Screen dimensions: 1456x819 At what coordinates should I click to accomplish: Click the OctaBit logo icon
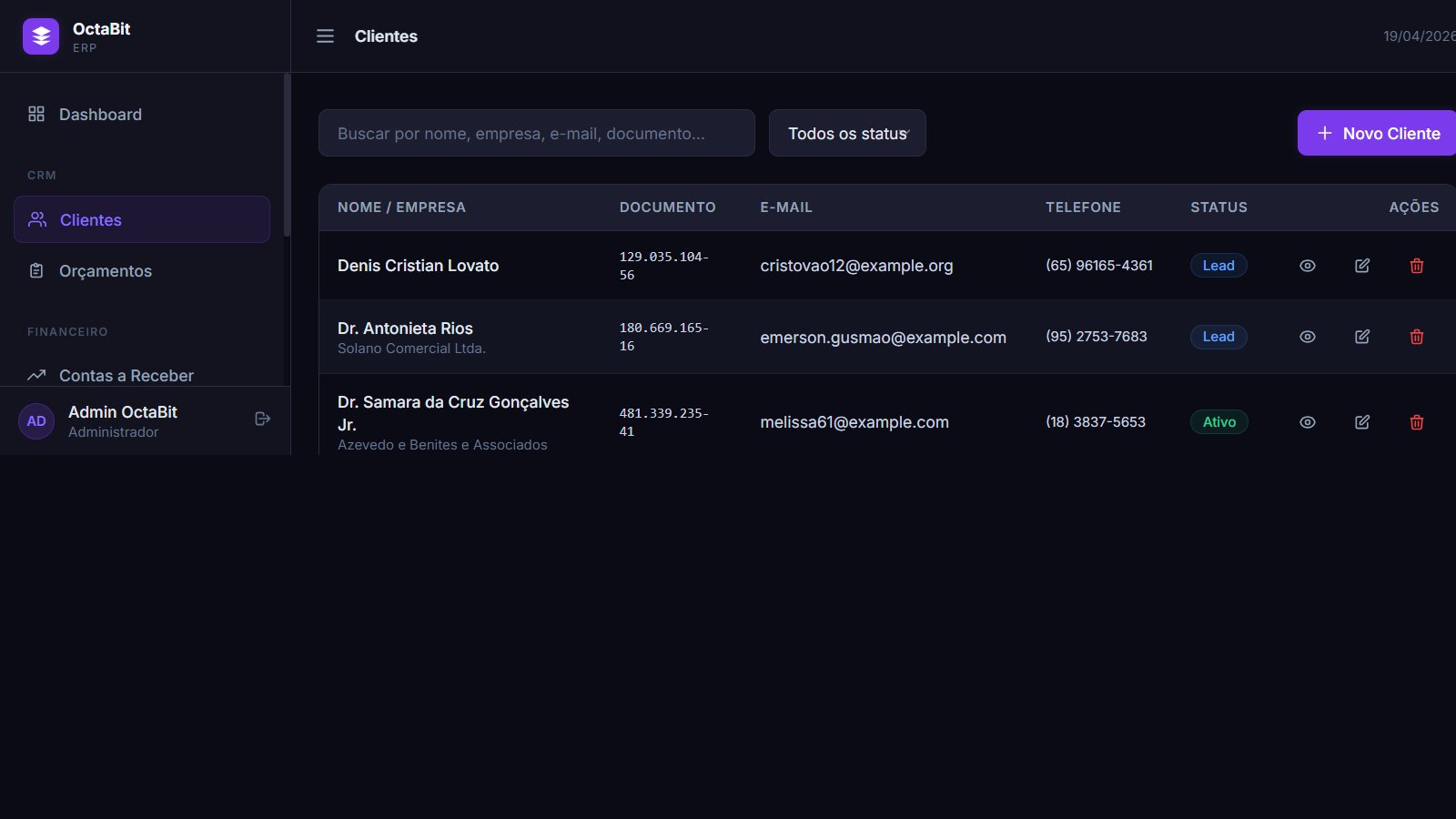tap(41, 36)
